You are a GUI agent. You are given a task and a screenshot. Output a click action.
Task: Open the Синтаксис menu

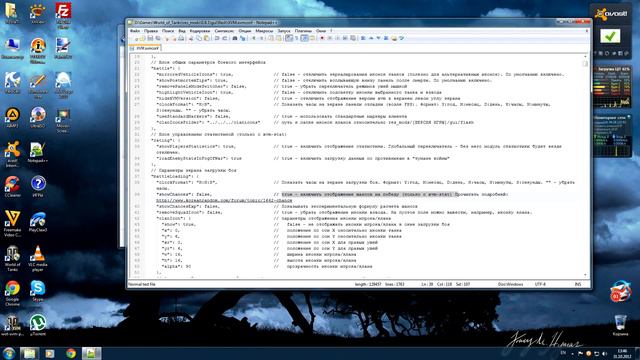(224, 31)
